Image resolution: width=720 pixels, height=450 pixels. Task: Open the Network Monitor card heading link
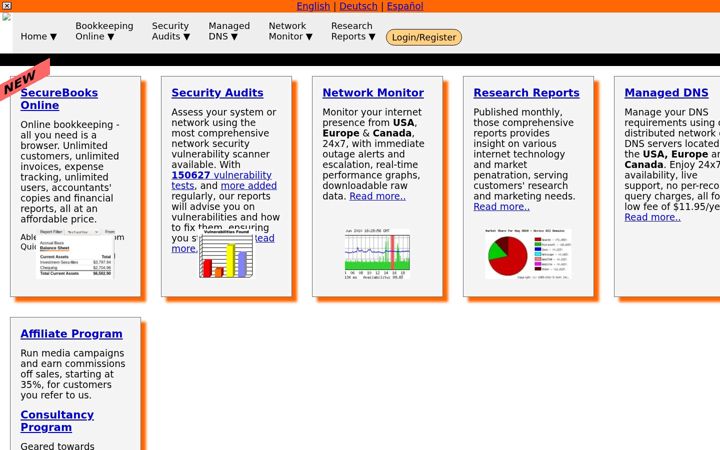[x=373, y=93]
